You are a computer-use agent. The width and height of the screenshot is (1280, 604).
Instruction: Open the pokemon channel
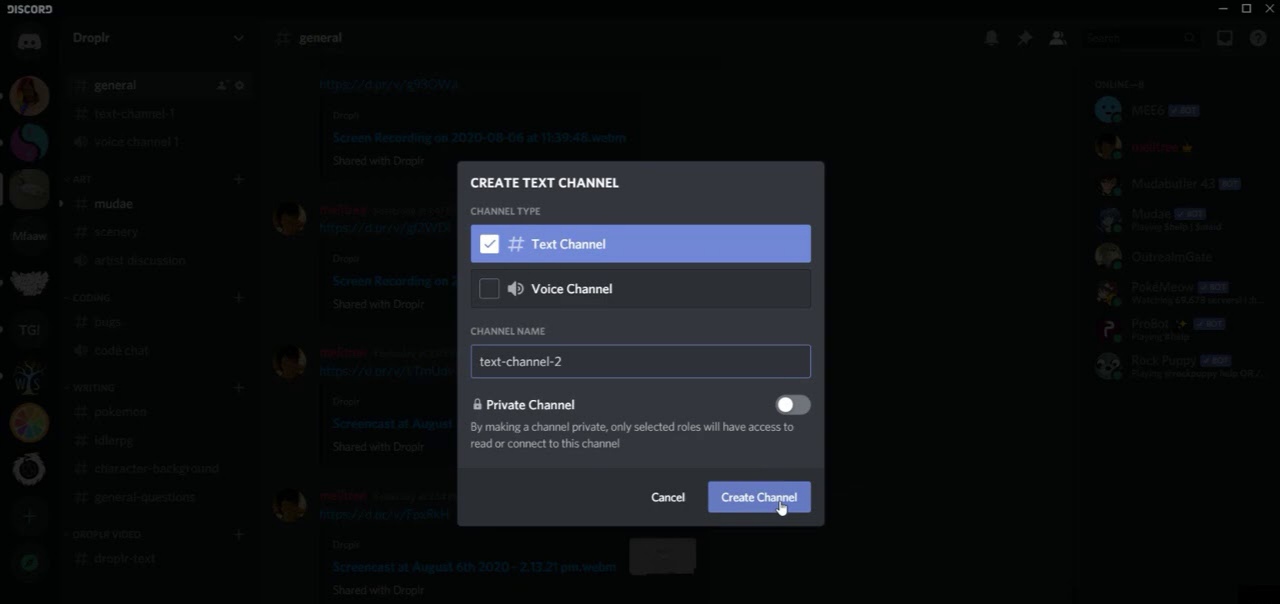pos(158,412)
